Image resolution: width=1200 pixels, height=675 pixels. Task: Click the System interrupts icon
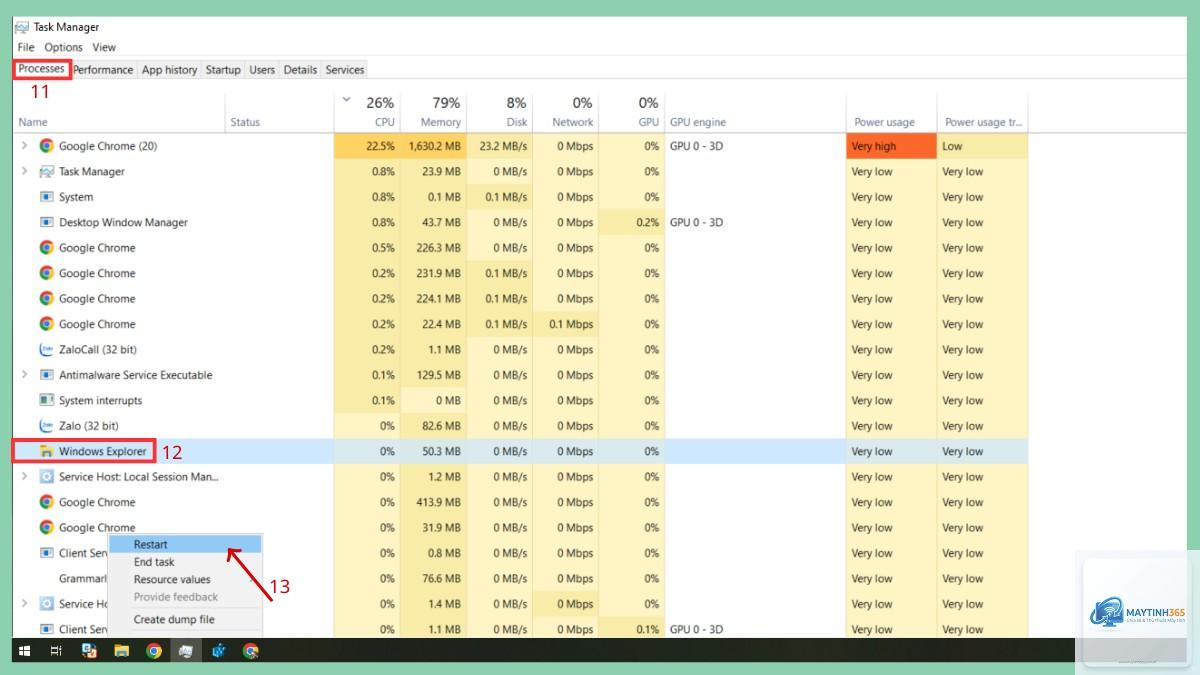[x=46, y=400]
